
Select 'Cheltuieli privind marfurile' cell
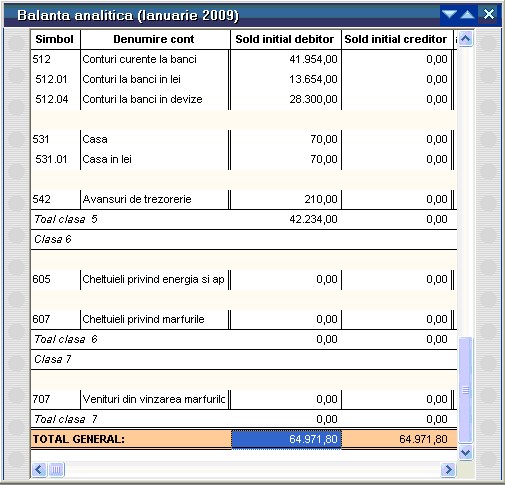point(155,319)
